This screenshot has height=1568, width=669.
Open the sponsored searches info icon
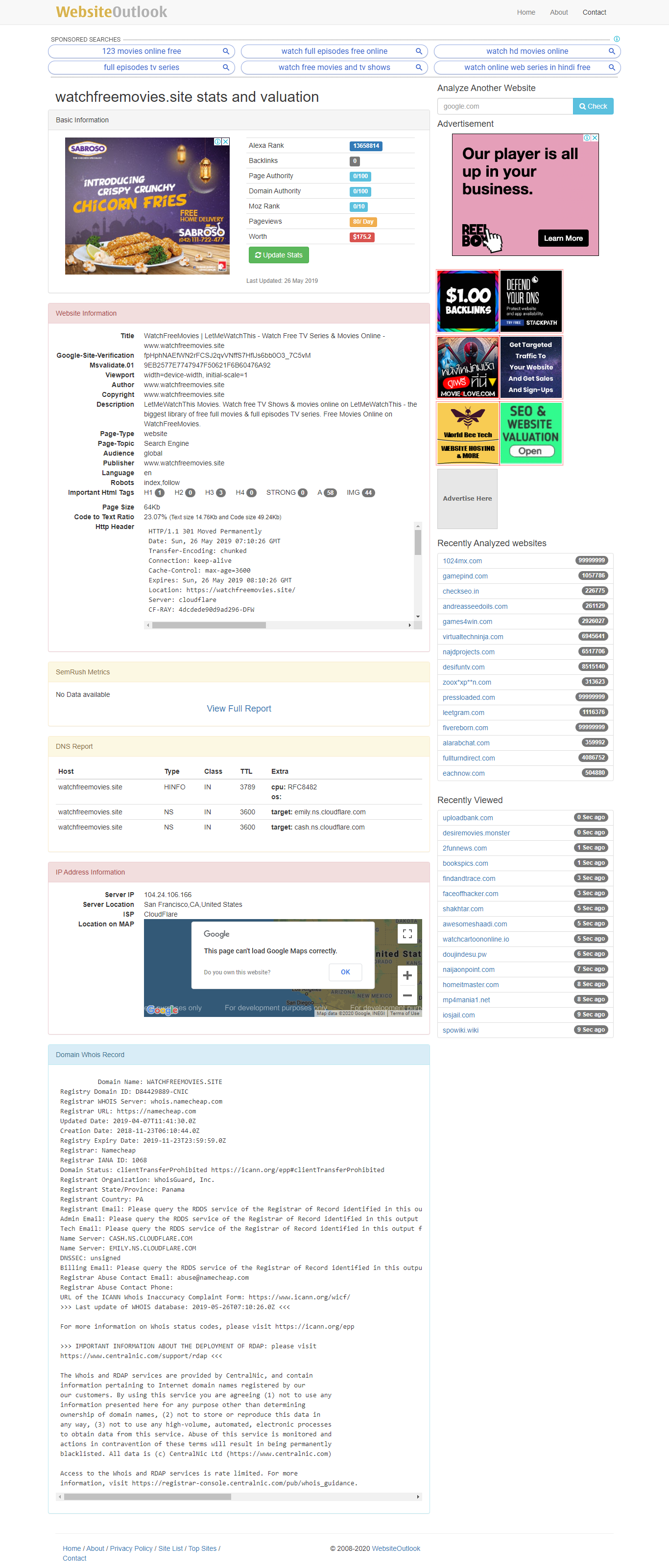coord(617,39)
